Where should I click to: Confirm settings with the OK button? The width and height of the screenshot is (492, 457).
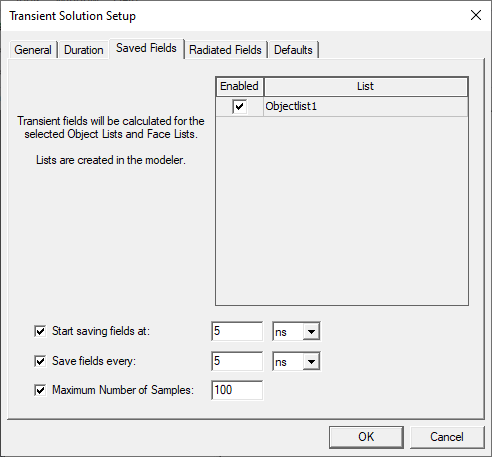coord(366,437)
